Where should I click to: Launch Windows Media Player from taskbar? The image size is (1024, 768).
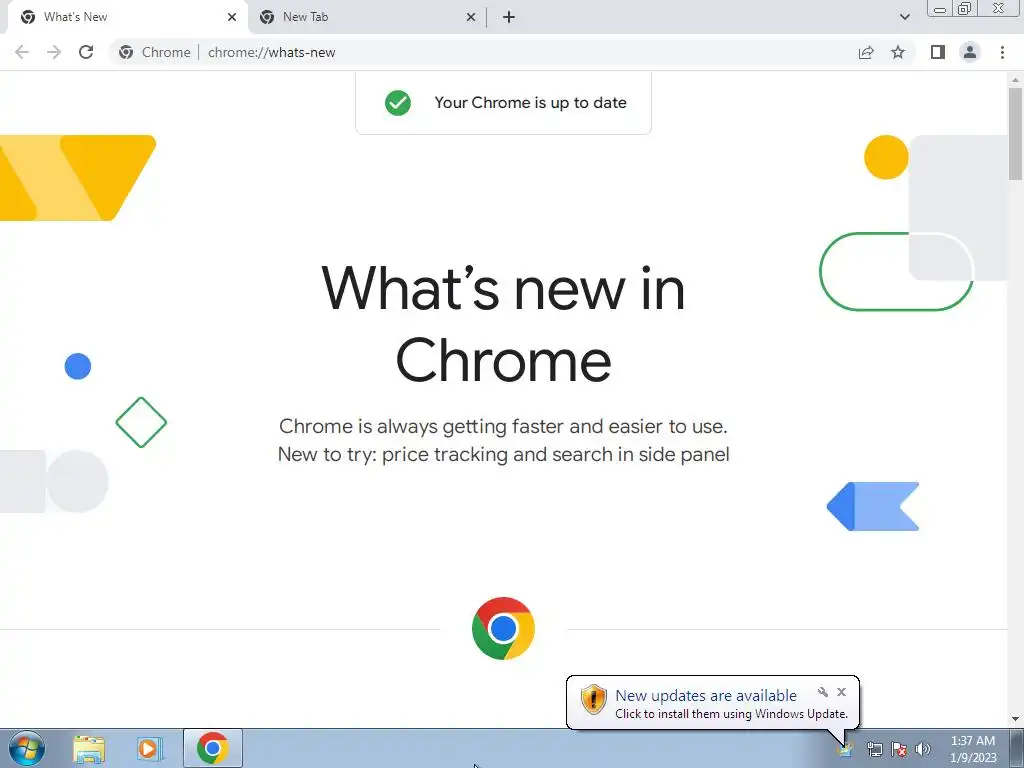point(150,748)
